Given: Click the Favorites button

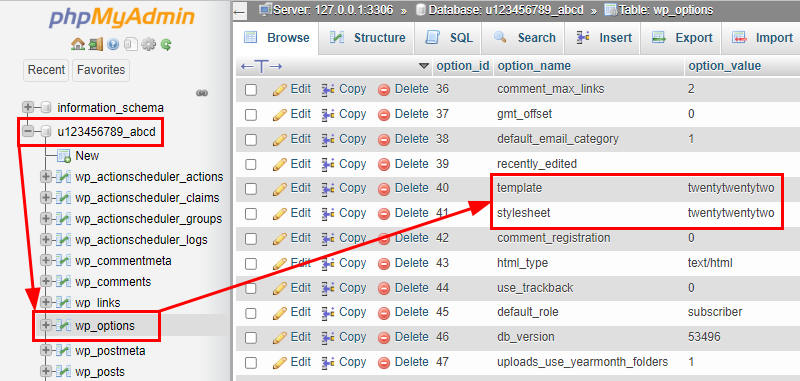Looking at the screenshot, I should pos(101,70).
